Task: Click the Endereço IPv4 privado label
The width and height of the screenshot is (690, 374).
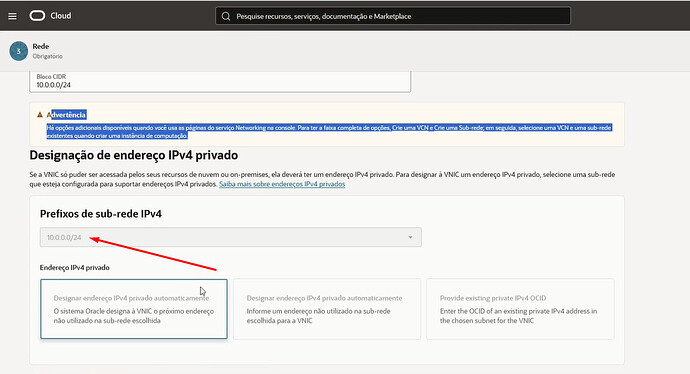Action: pos(75,268)
